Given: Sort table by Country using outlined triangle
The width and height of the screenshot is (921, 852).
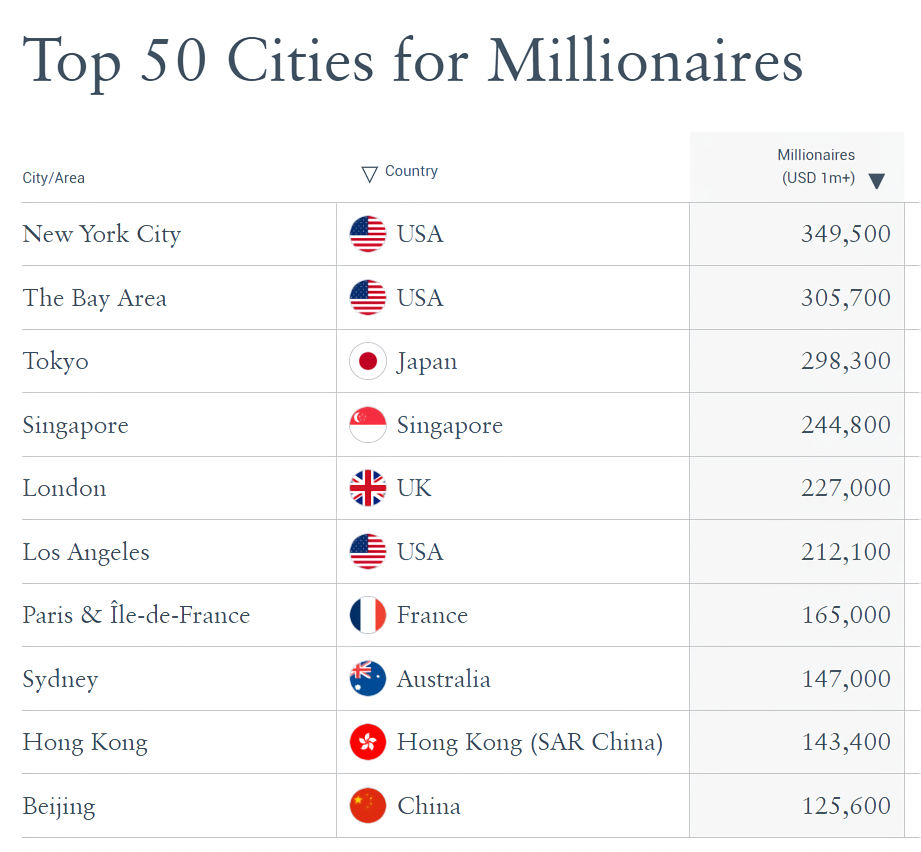Looking at the screenshot, I should (x=369, y=174).
